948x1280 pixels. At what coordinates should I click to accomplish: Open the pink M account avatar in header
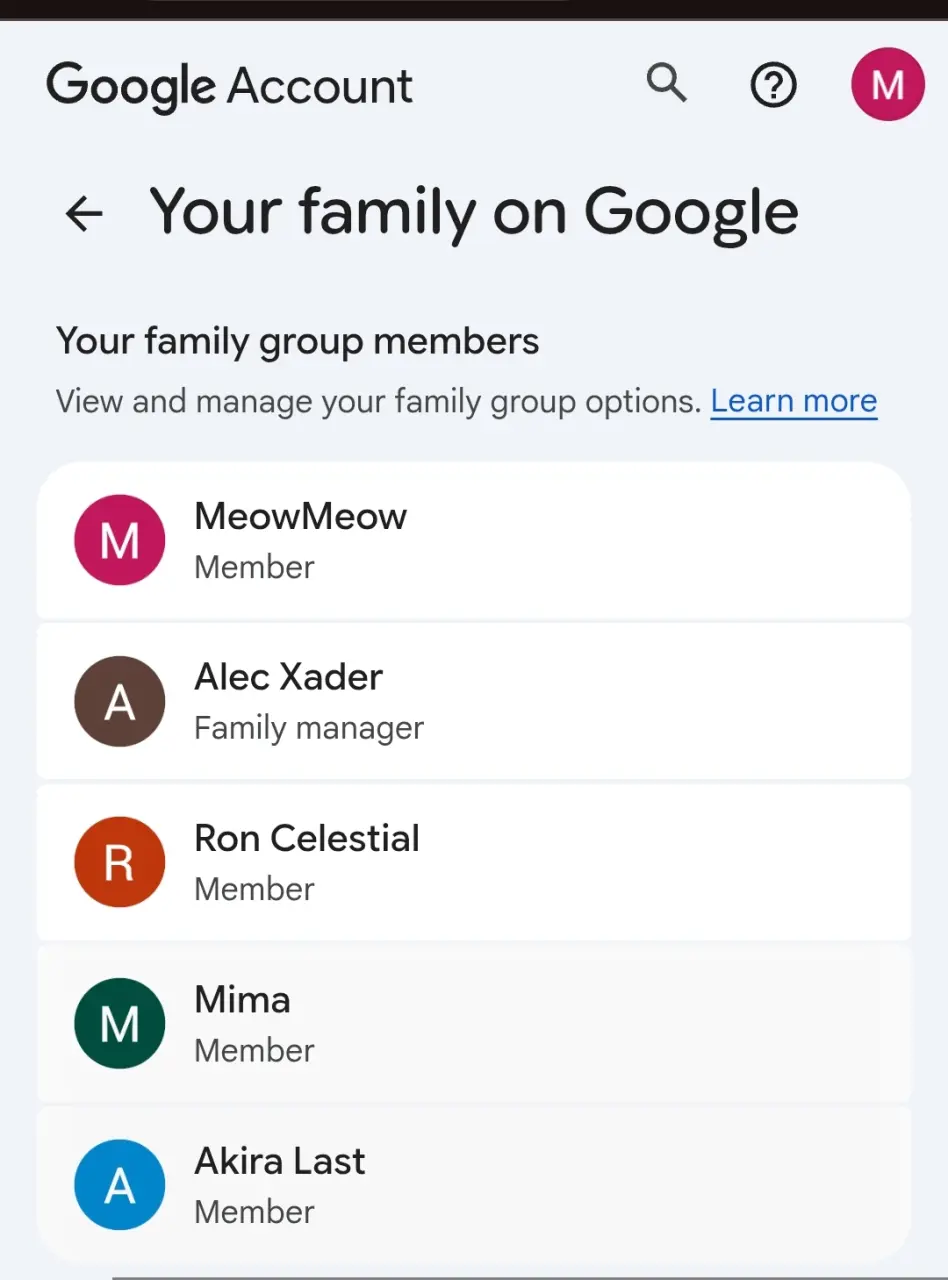pos(887,85)
